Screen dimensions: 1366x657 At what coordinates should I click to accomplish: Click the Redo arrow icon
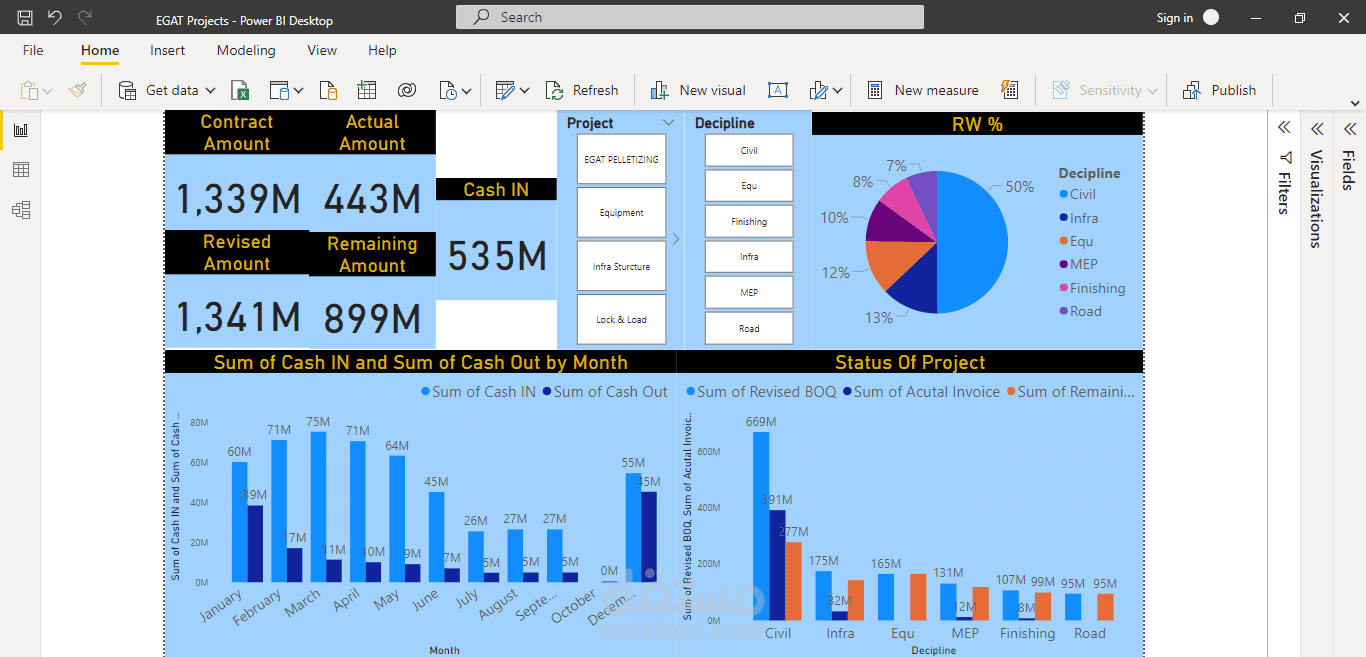pyautogui.click(x=85, y=17)
